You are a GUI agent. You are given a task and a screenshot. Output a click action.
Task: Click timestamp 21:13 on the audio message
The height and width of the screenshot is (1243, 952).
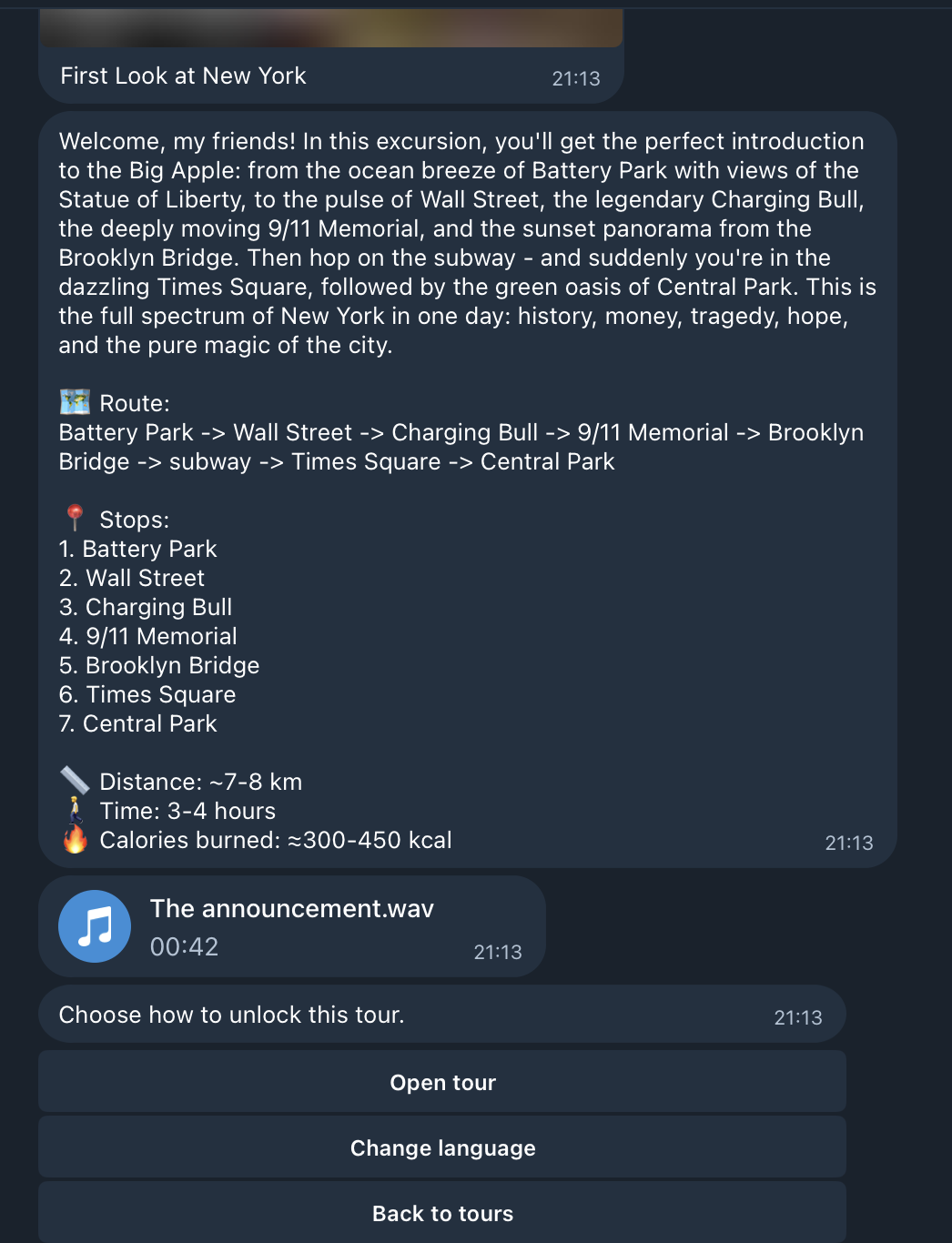click(x=498, y=952)
